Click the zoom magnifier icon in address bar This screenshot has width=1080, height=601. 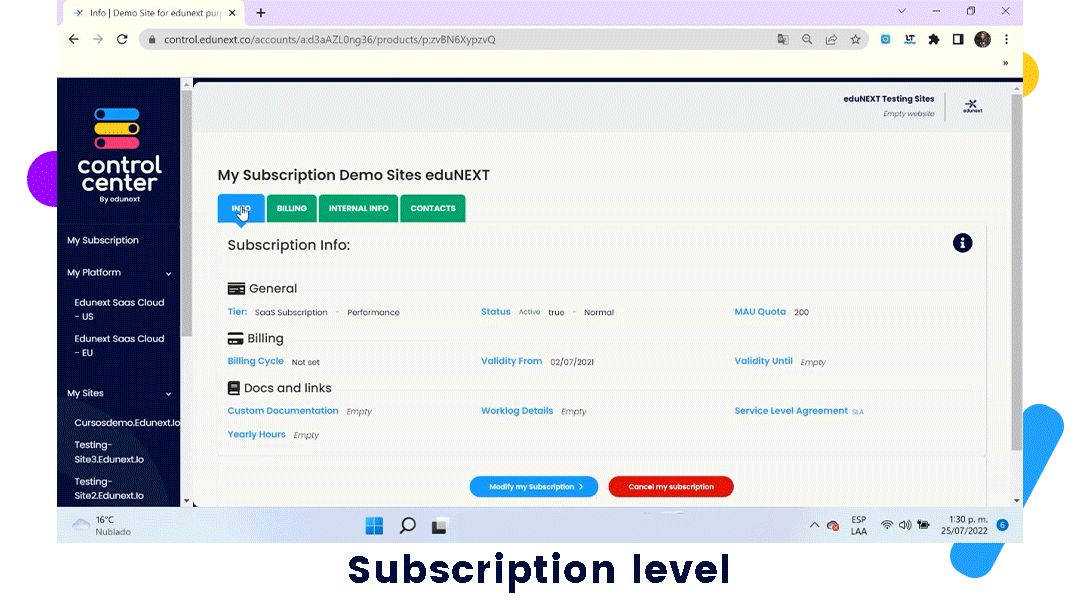click(x=807, y=39)
